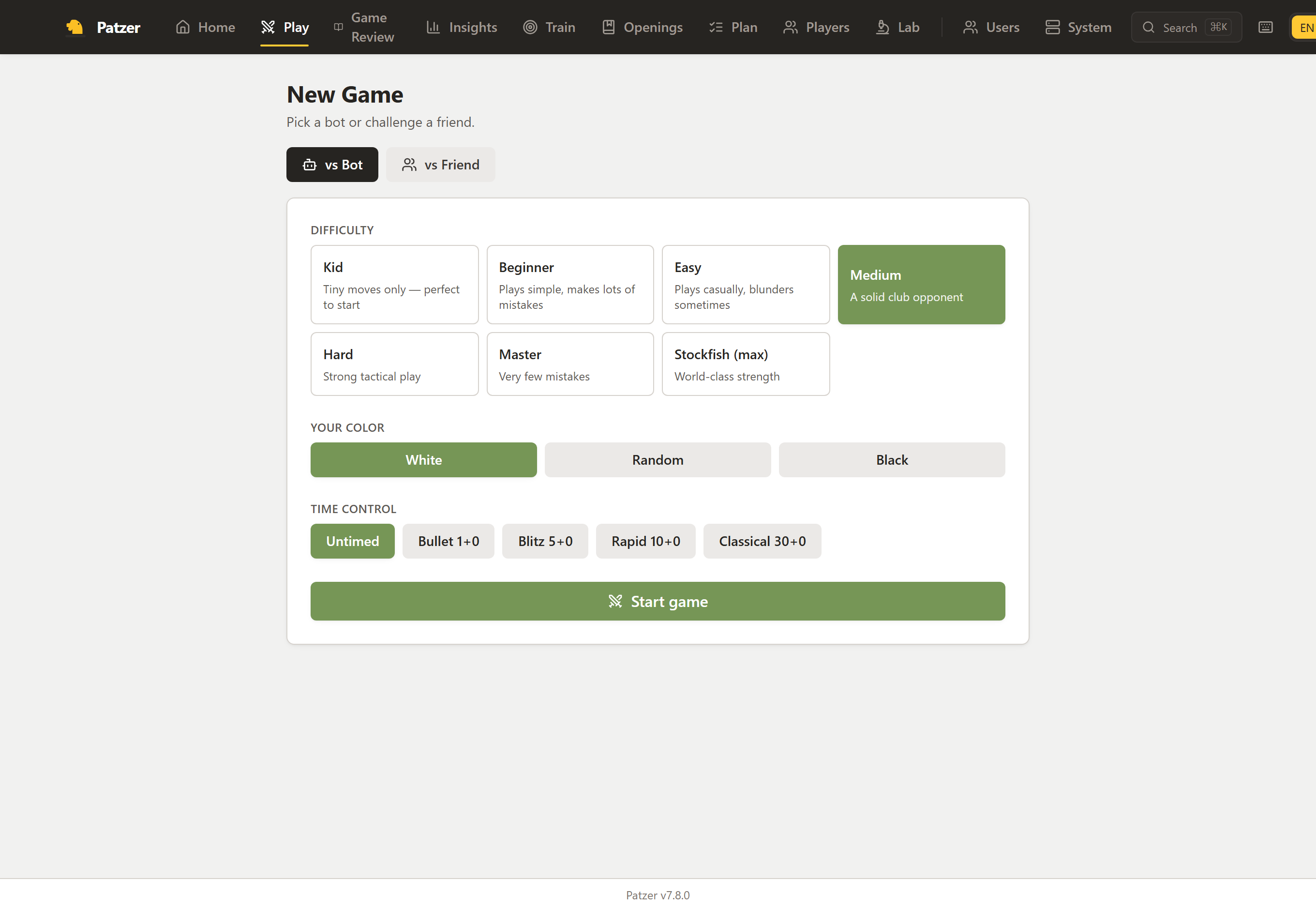Screen dimensions: 1316x910
Task: Click the Insights bar chart icon
Action: 433,27
